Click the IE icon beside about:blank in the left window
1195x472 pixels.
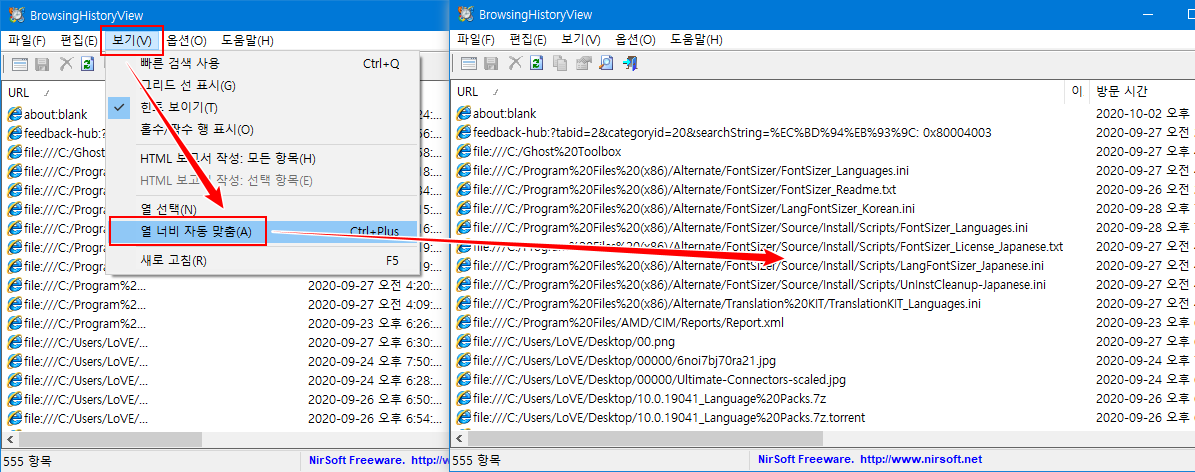14,114
